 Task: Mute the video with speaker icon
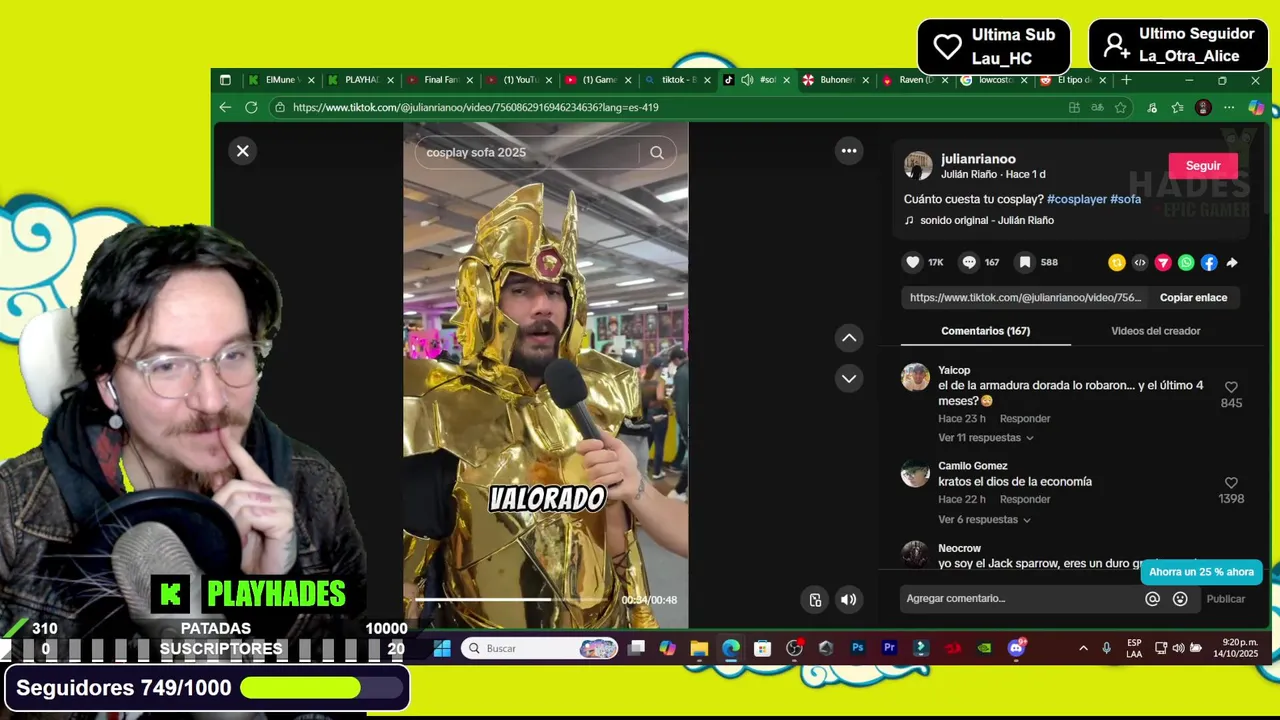point(848,600)
